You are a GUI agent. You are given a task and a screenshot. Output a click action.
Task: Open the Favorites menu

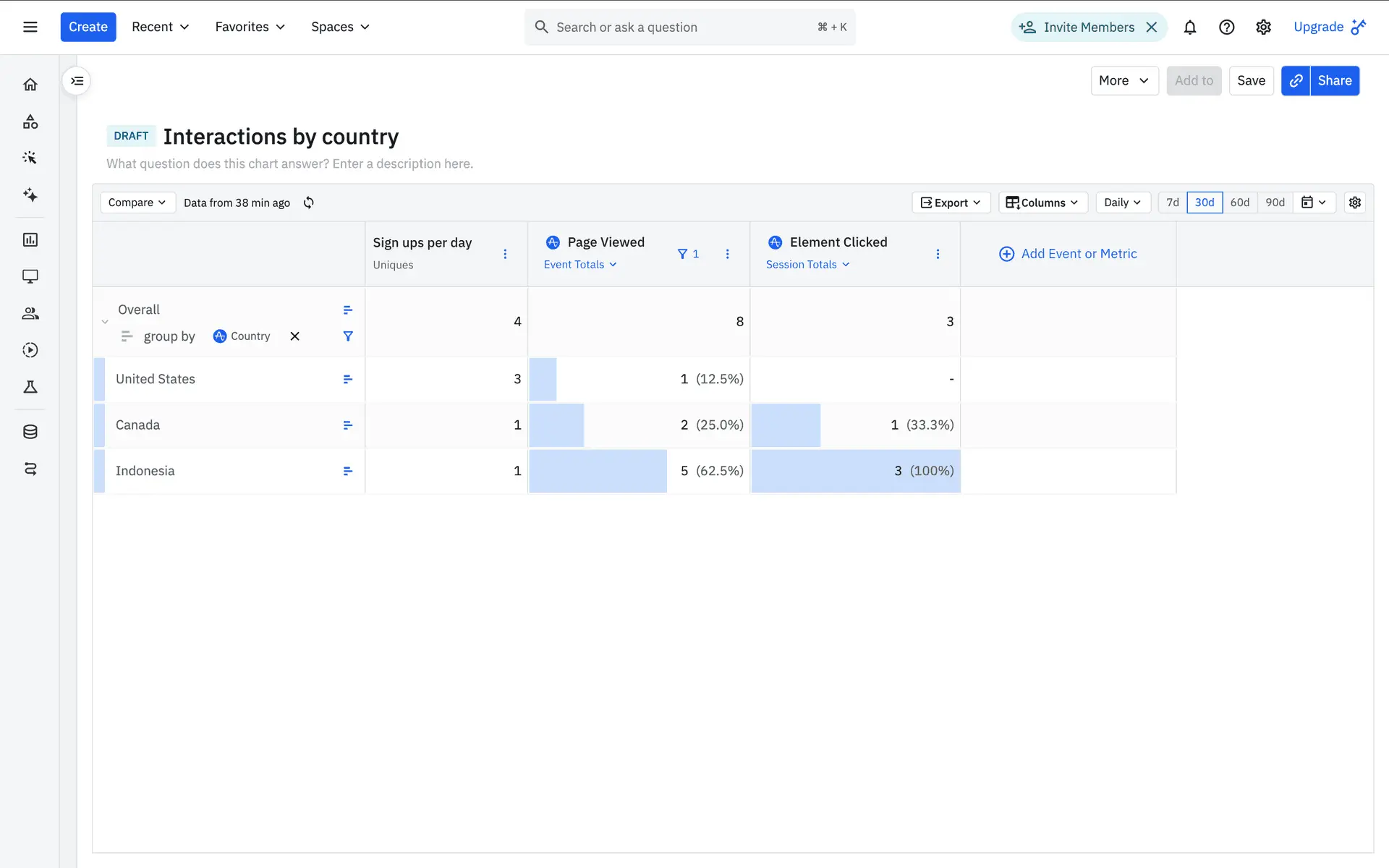(x=250, y=27)
